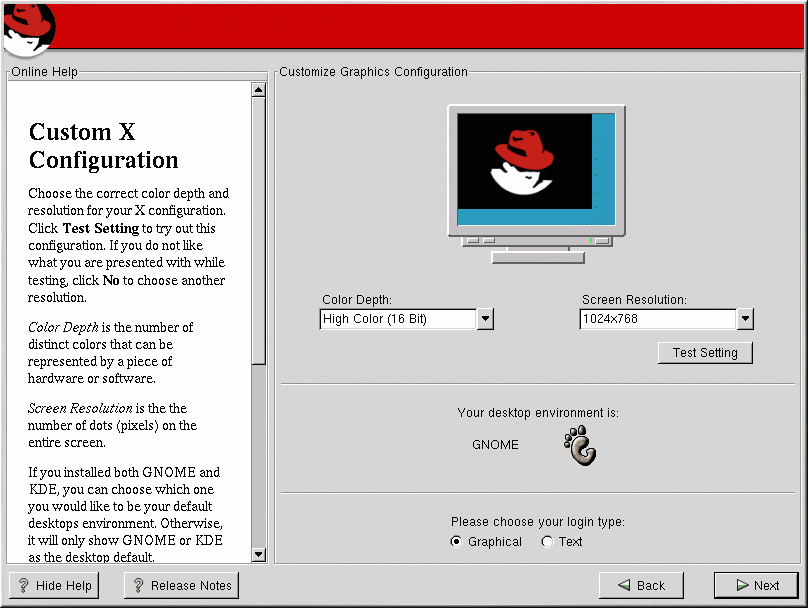Click the 'Color Depth:' label
The height and width of the screenshot is (608, 808).
[x=357, y=300]
